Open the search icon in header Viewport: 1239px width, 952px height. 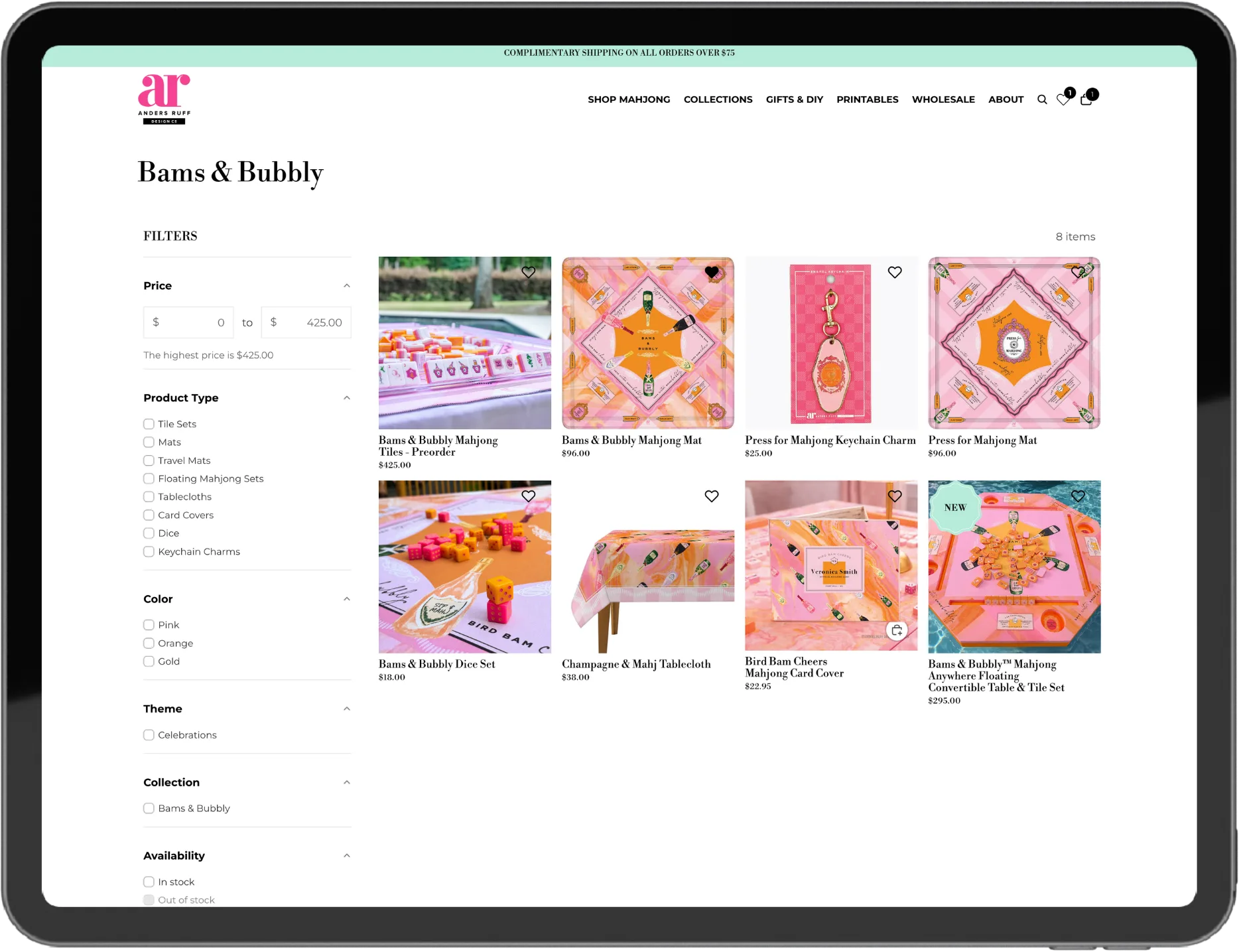1042,100
